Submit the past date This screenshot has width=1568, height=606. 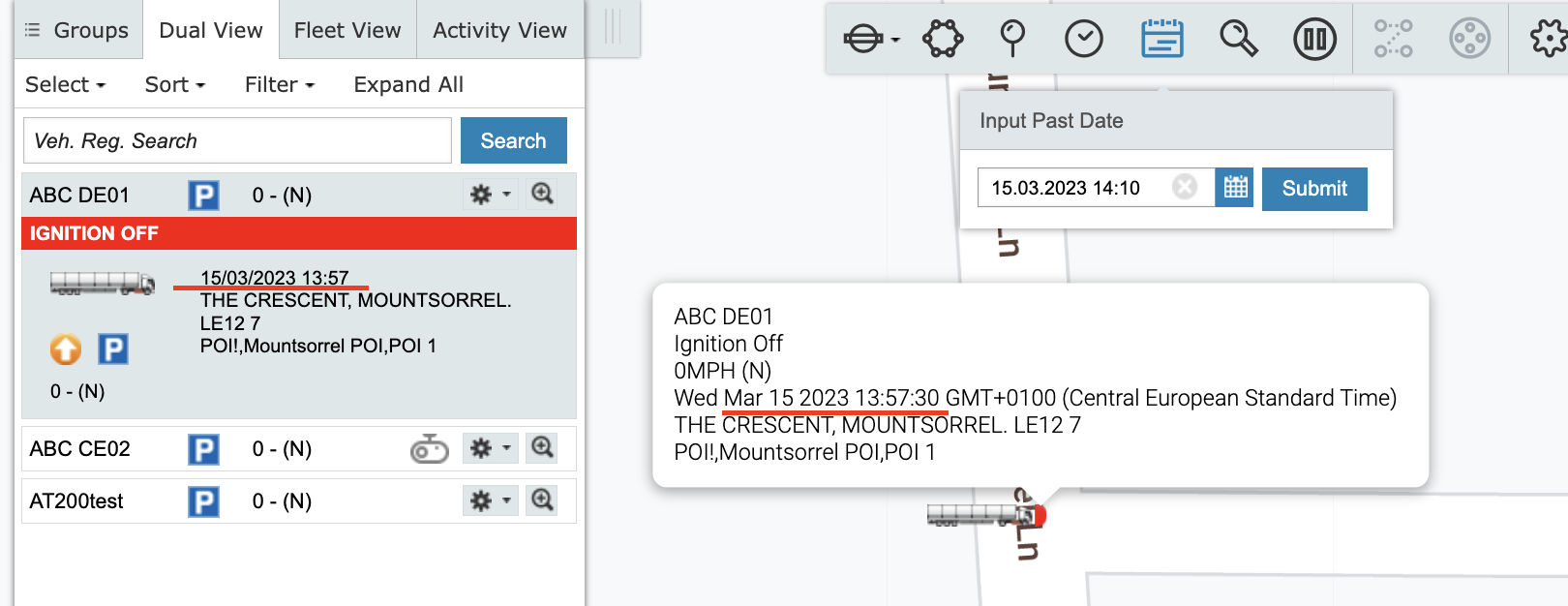(1313, 189)
